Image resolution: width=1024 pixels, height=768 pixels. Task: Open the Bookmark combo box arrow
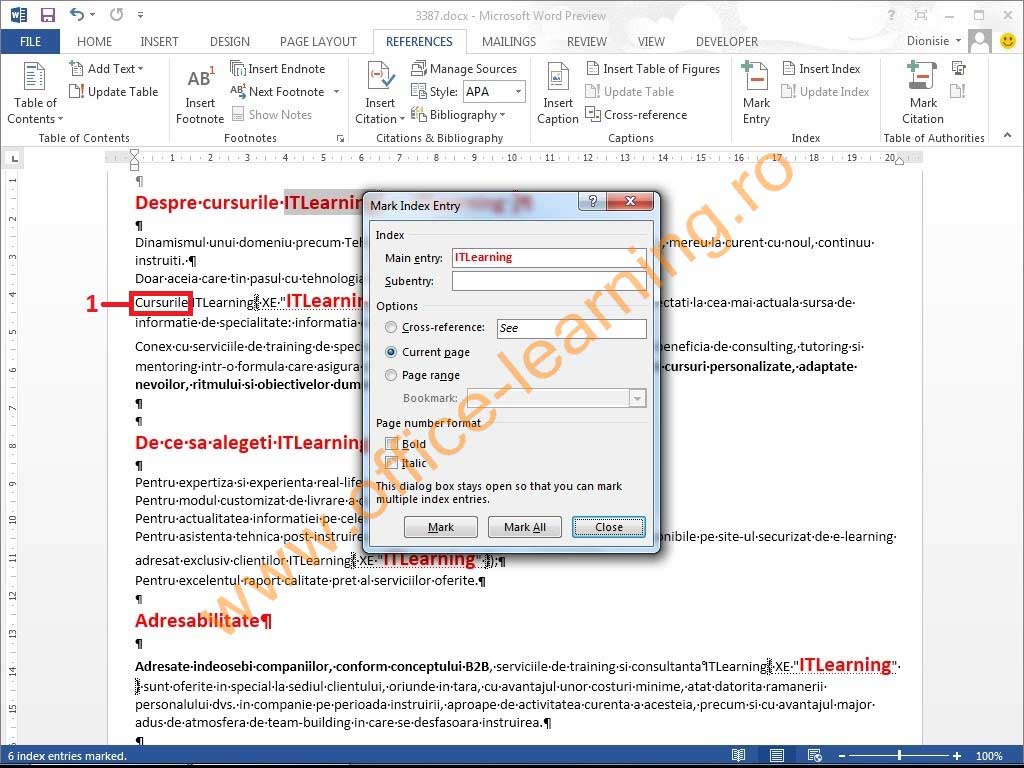637,398
